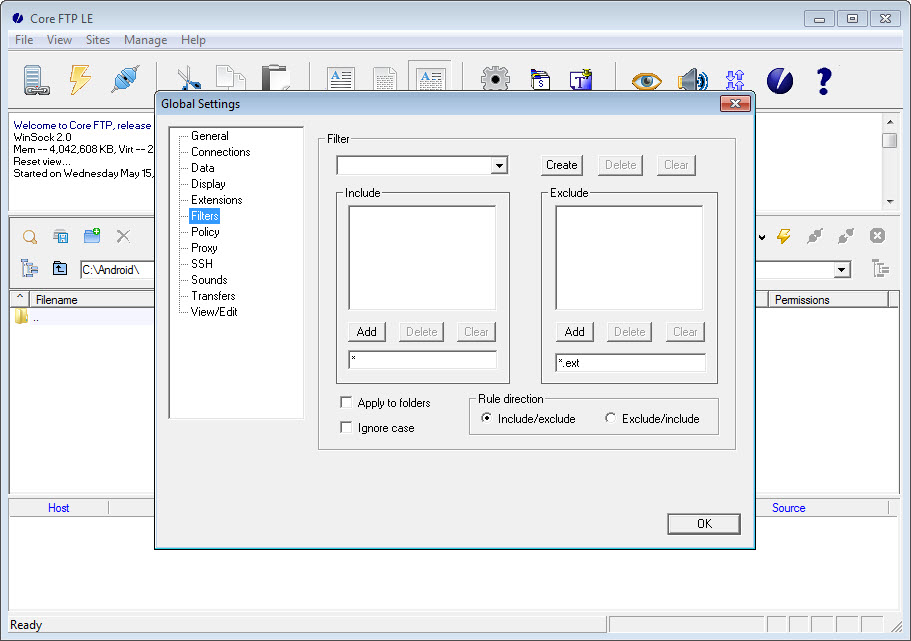
Task: Click Add button under Include list
Action: [367, 332]
